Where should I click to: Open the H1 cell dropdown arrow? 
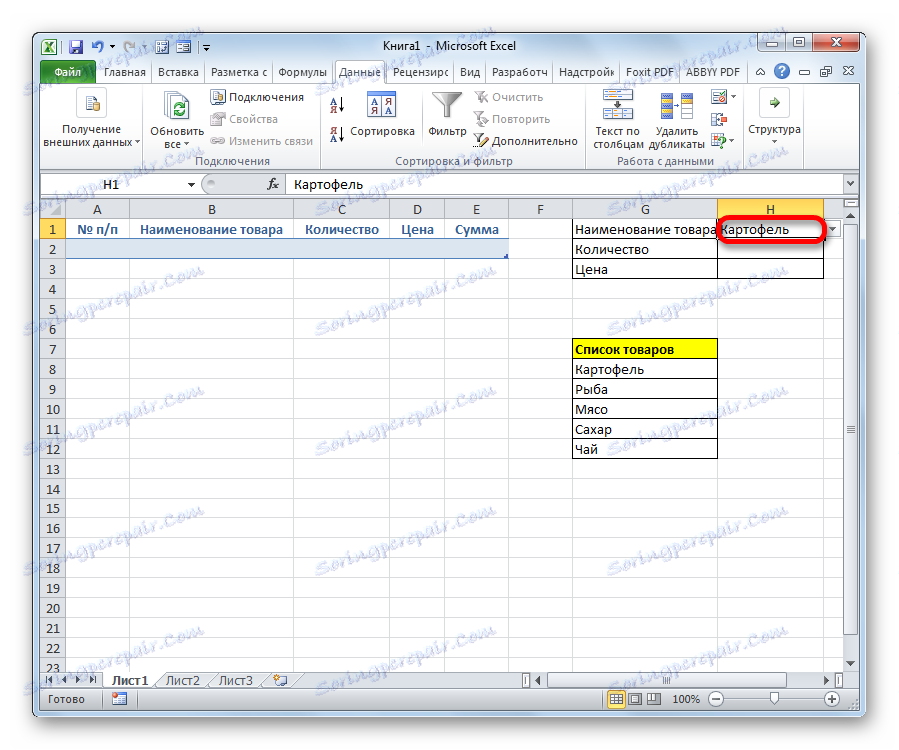832,229
